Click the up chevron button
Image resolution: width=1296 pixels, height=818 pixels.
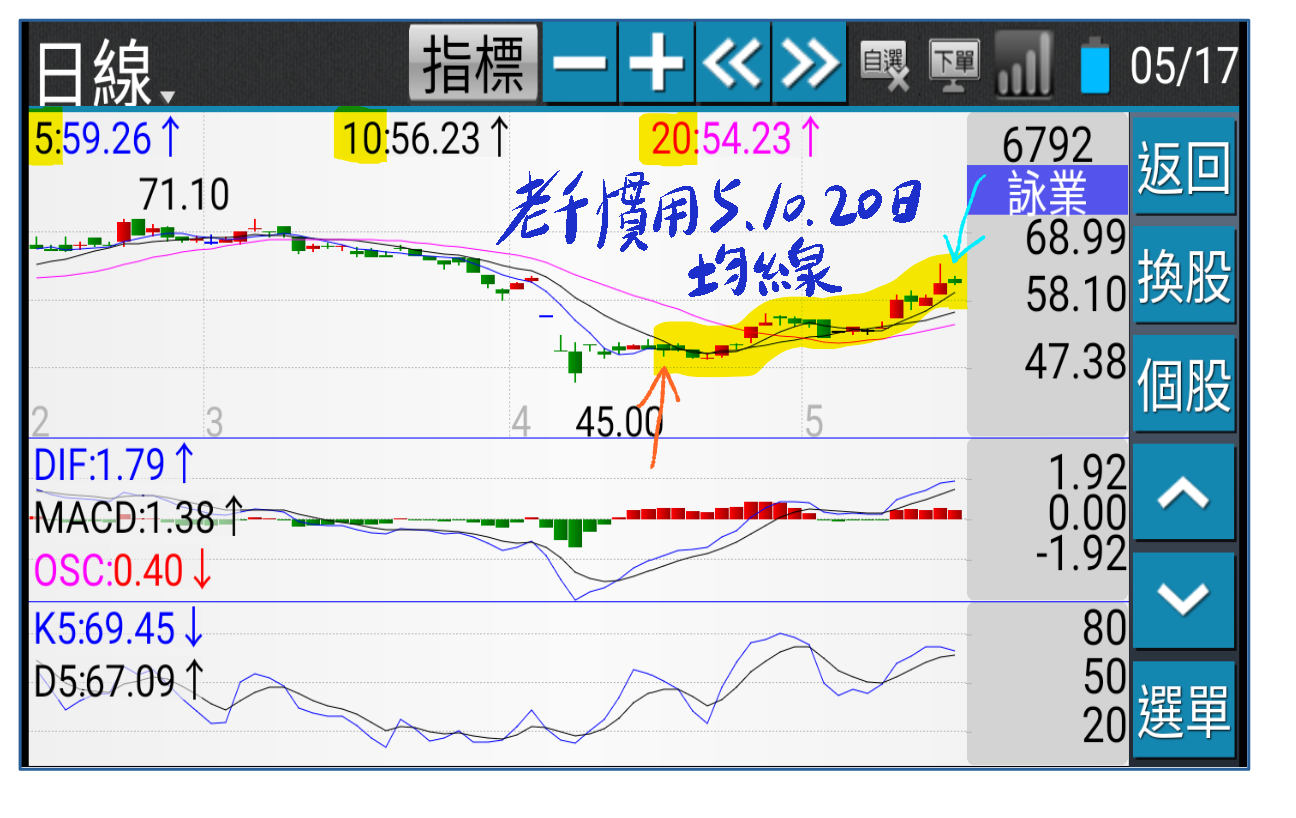click(1183, 493)
